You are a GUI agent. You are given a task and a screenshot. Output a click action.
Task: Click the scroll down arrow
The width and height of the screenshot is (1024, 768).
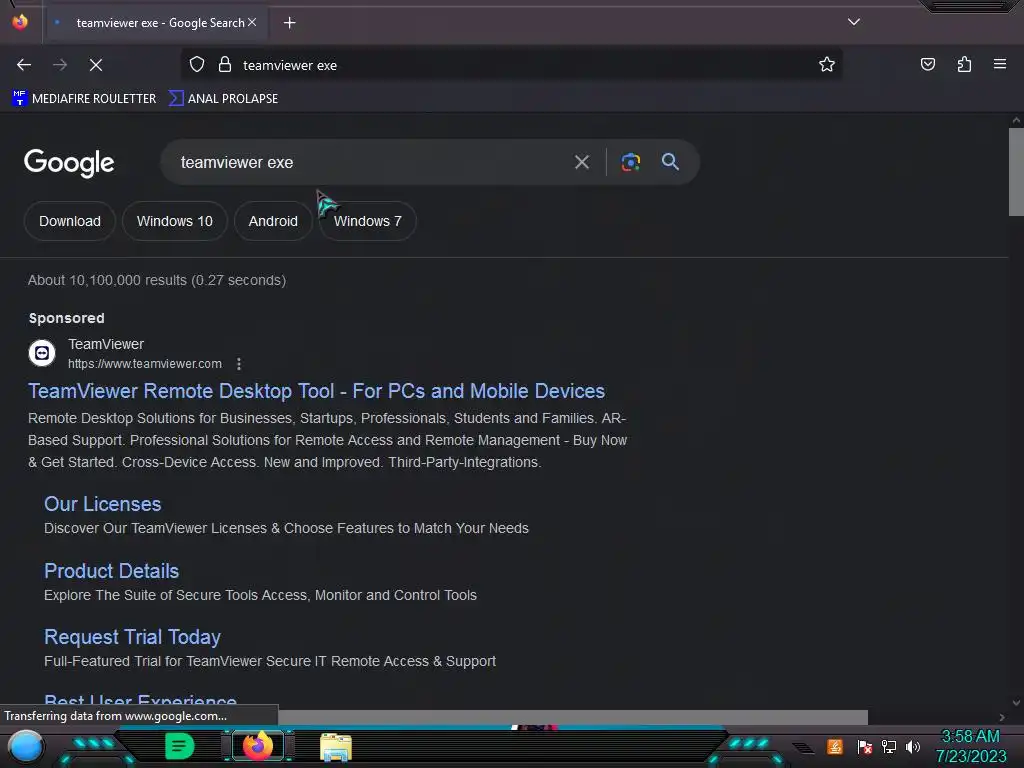click(1016, 703)
